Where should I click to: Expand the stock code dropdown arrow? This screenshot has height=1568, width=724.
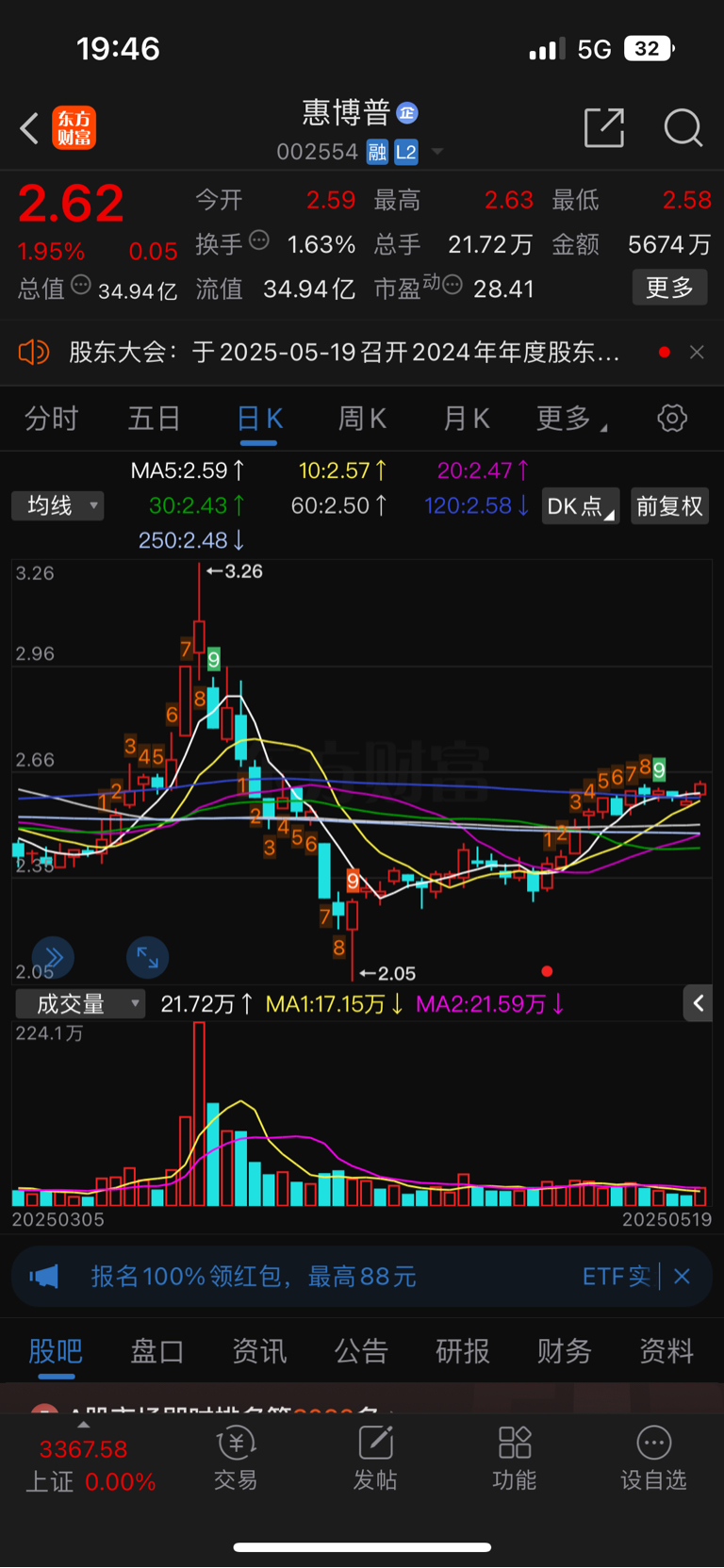437,152
